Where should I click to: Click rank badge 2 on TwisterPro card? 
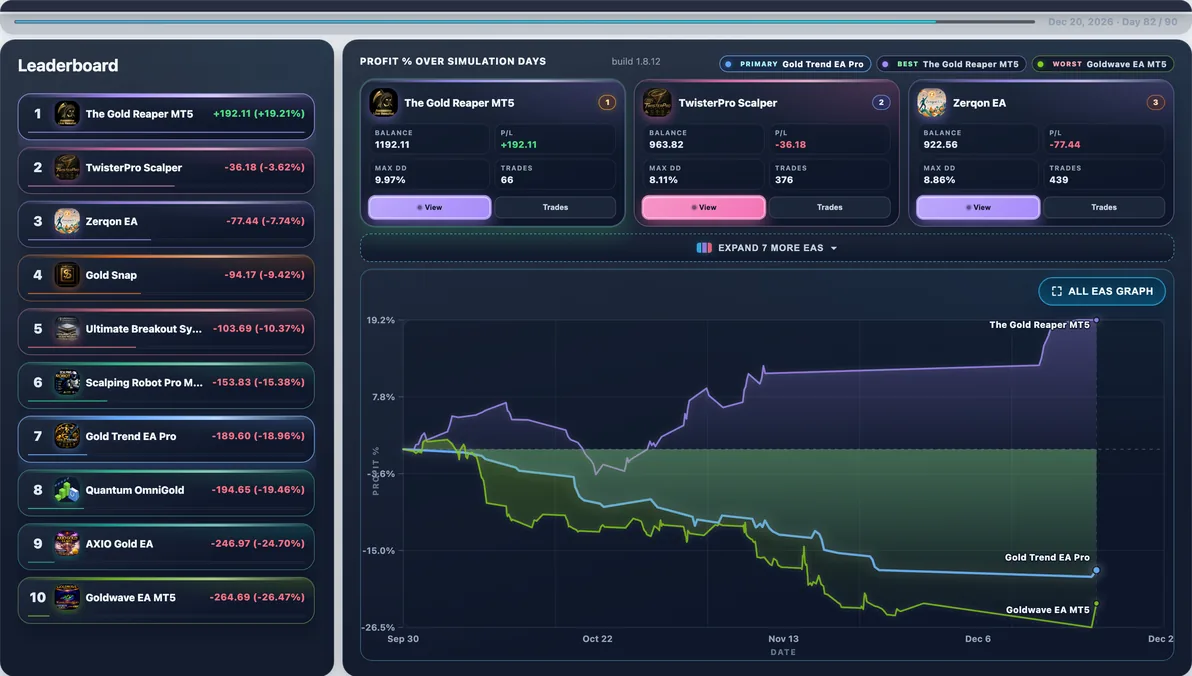[881, 102]
